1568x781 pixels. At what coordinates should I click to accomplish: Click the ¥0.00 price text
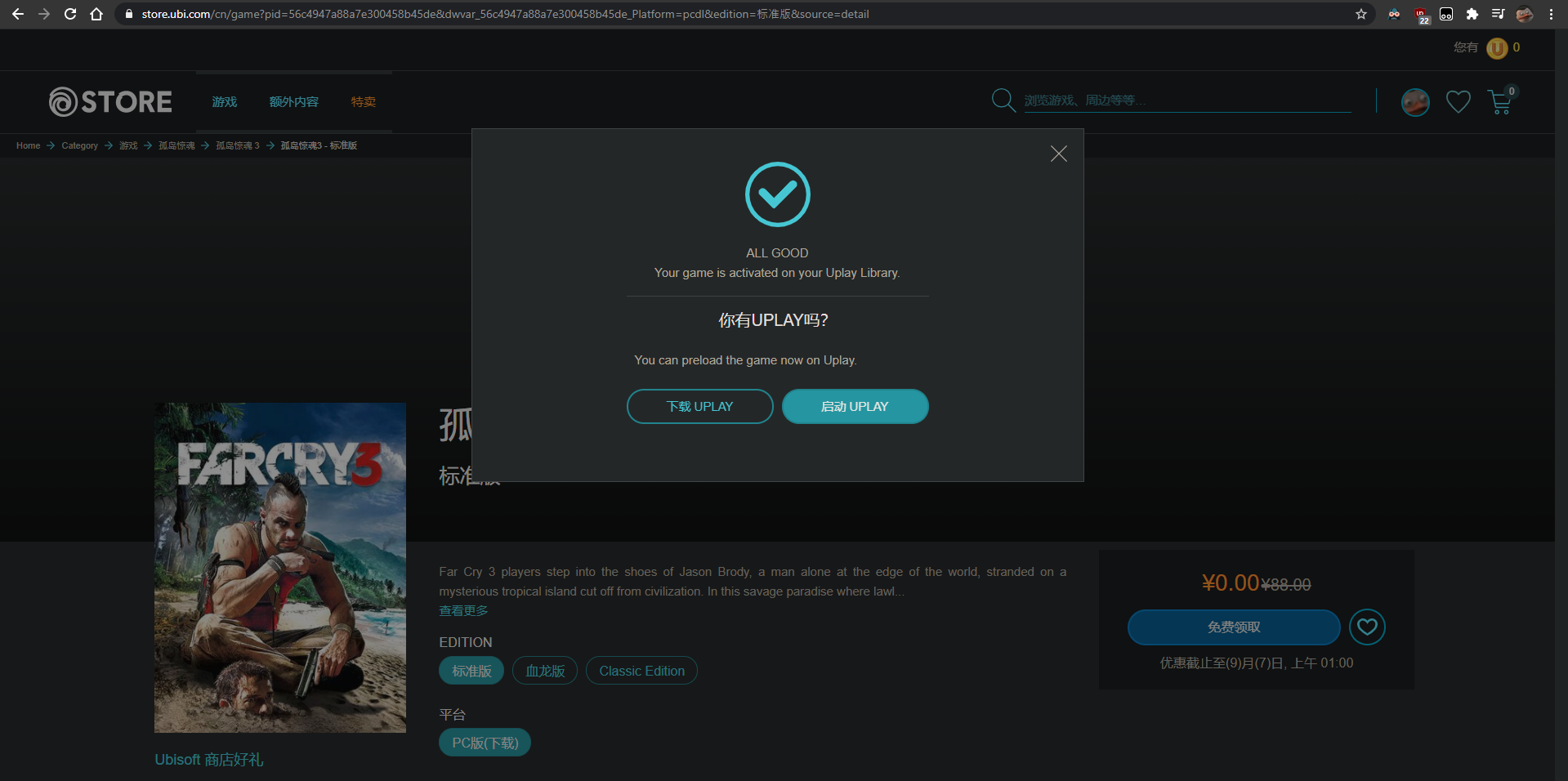[x=1231, y=582]
